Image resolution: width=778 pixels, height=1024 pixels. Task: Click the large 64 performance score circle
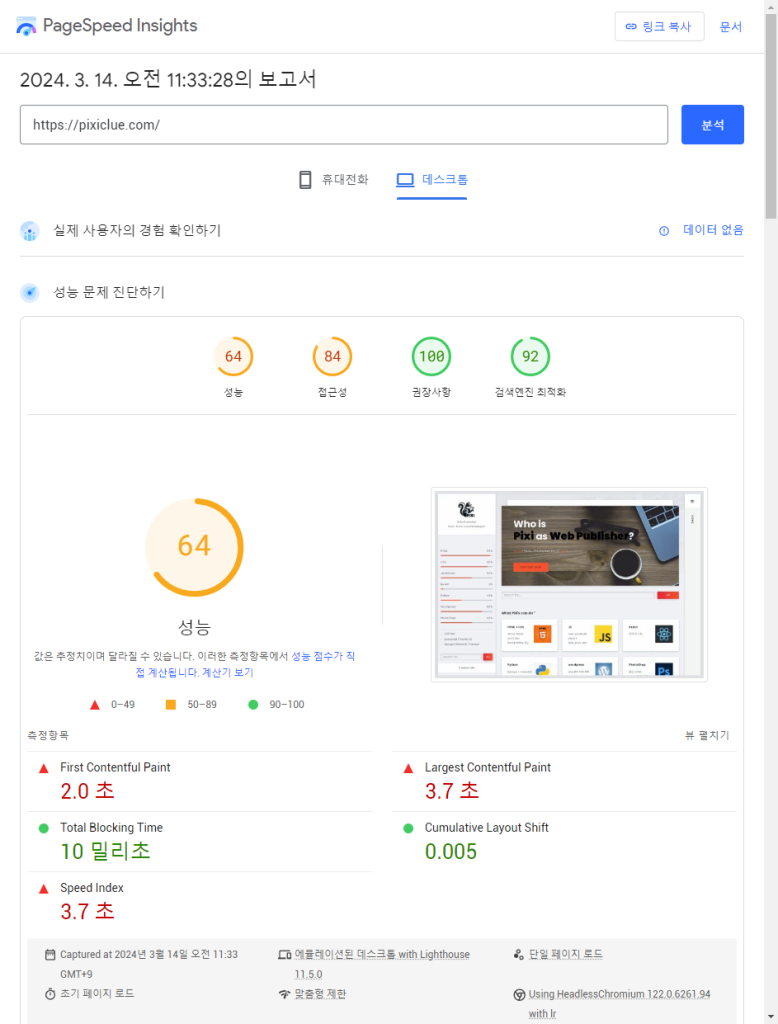[x=194, y=546]
